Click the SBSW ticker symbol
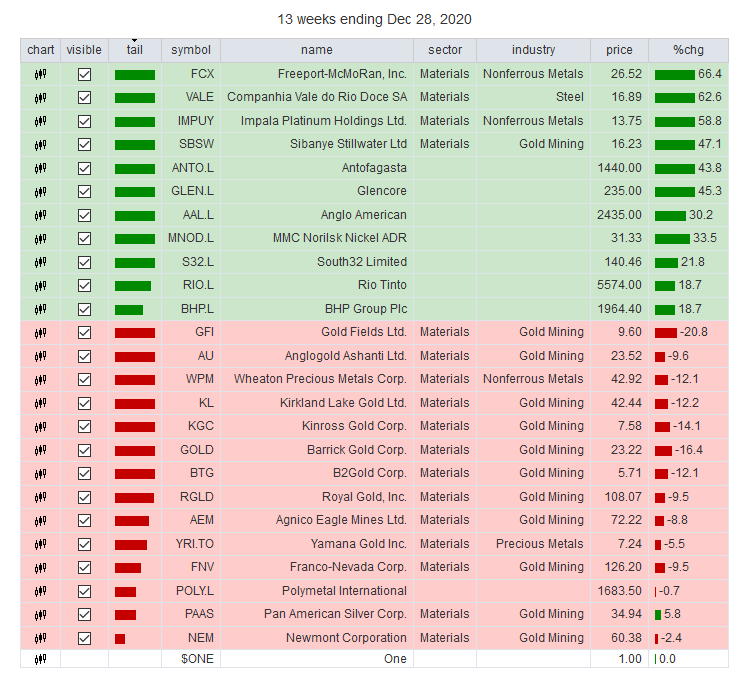This screenshot has height=678, width=756. pos(196,144)
